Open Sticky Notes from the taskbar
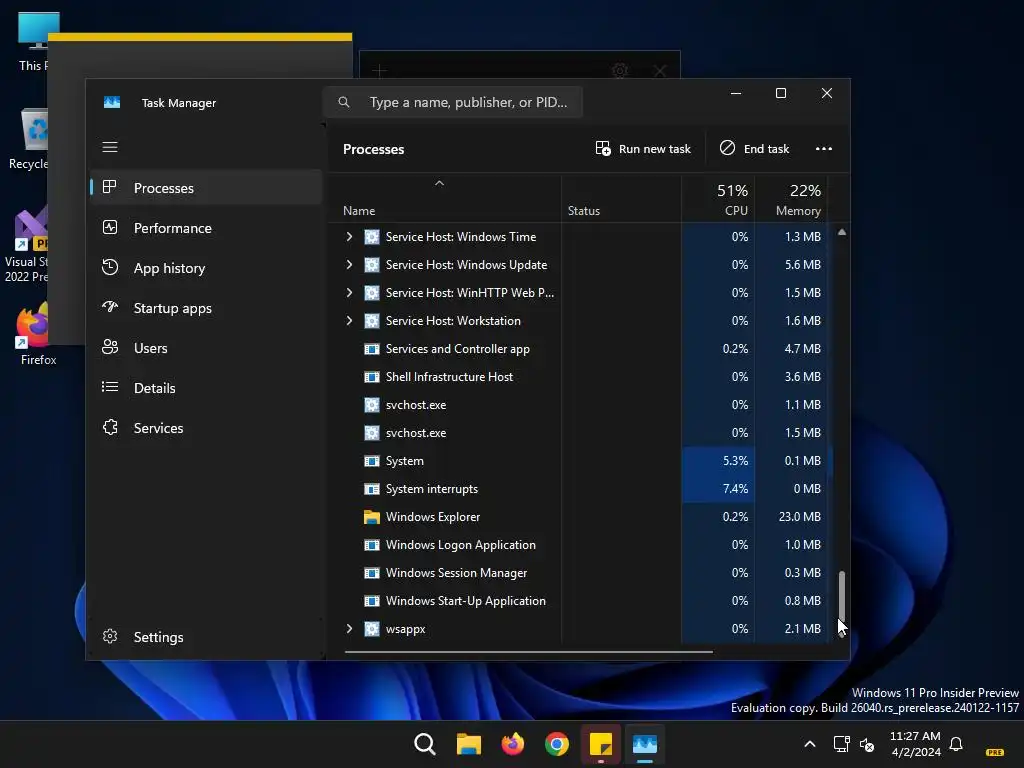The width and height of the screenshot is (1024, 768). 601,744
